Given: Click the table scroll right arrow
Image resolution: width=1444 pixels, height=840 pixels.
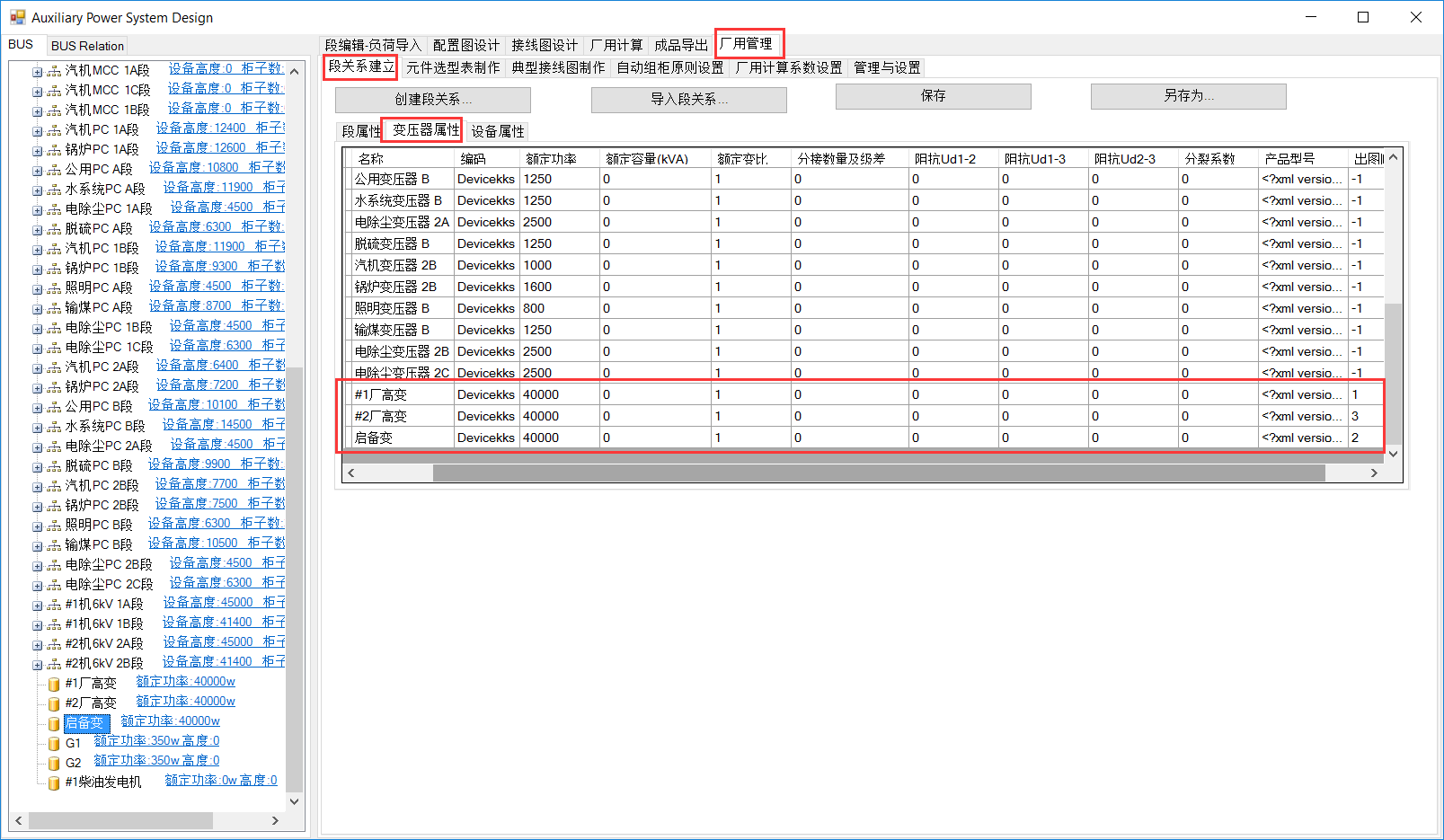Looking at the screenshot, I should click(1374, 473).
